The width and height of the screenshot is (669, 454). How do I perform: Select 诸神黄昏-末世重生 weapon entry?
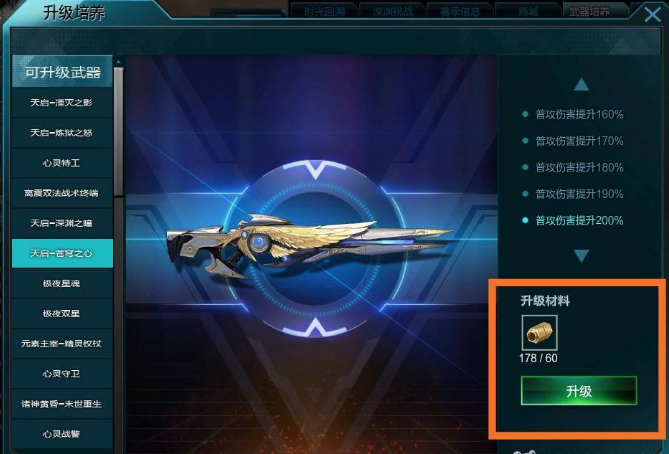[62, 404]
